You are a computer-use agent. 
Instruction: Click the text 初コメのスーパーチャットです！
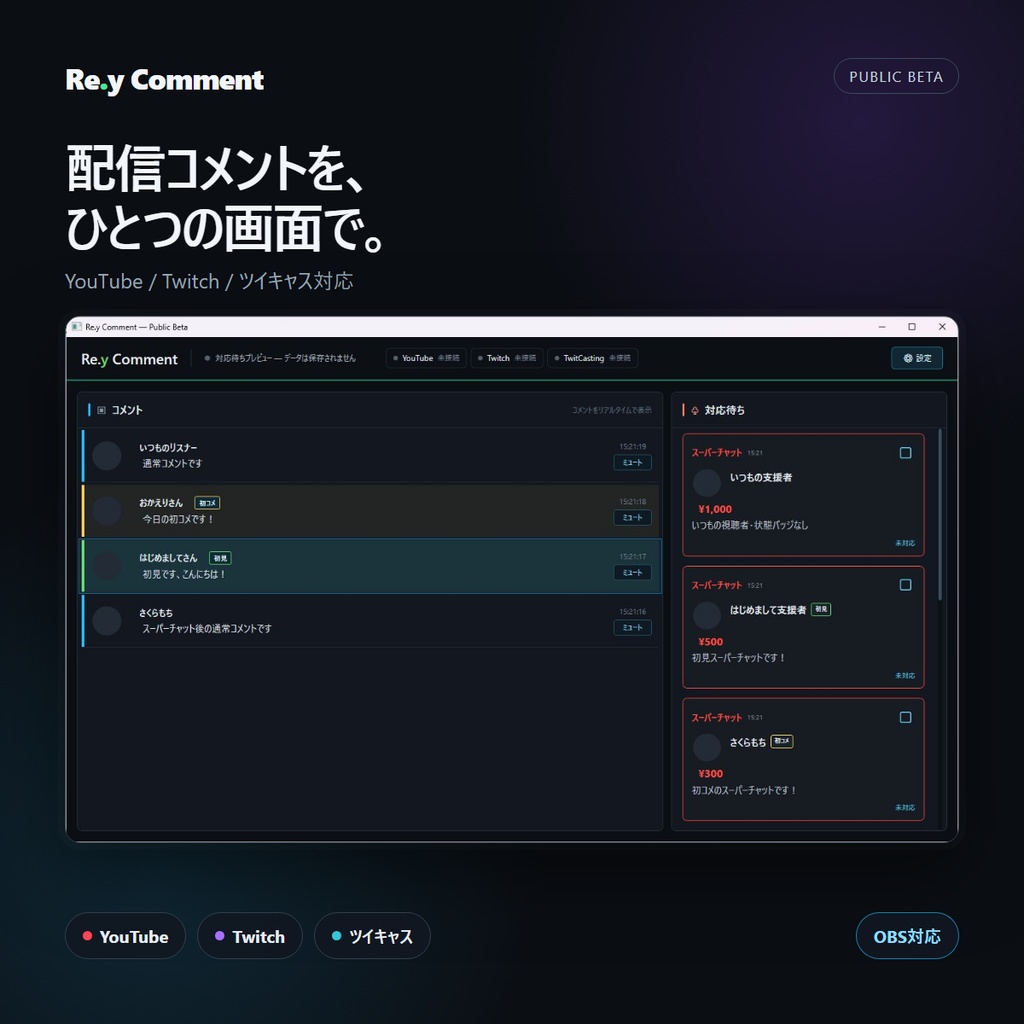(744, 790)
